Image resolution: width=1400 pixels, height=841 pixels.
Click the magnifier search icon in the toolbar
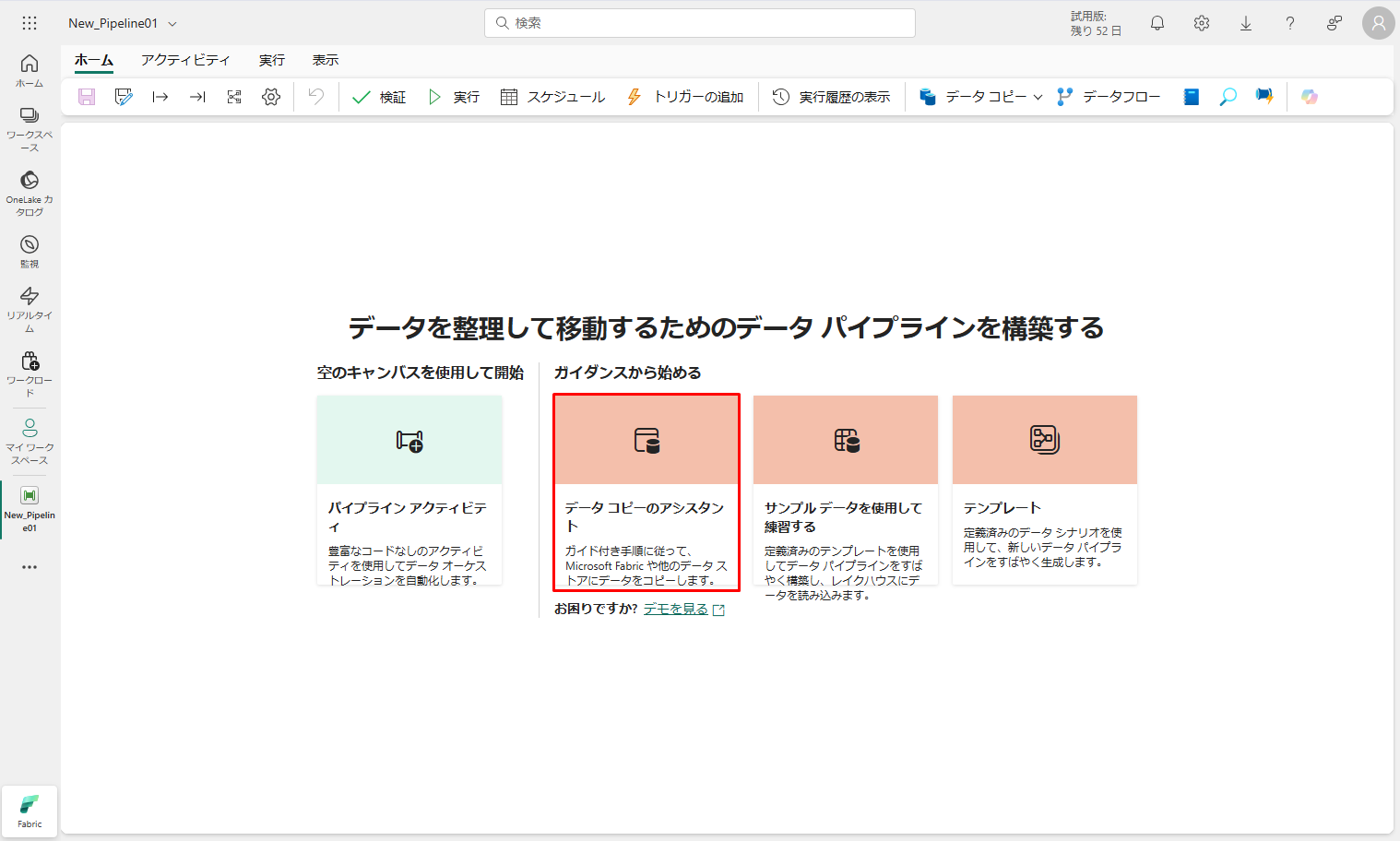(1228, 97)
